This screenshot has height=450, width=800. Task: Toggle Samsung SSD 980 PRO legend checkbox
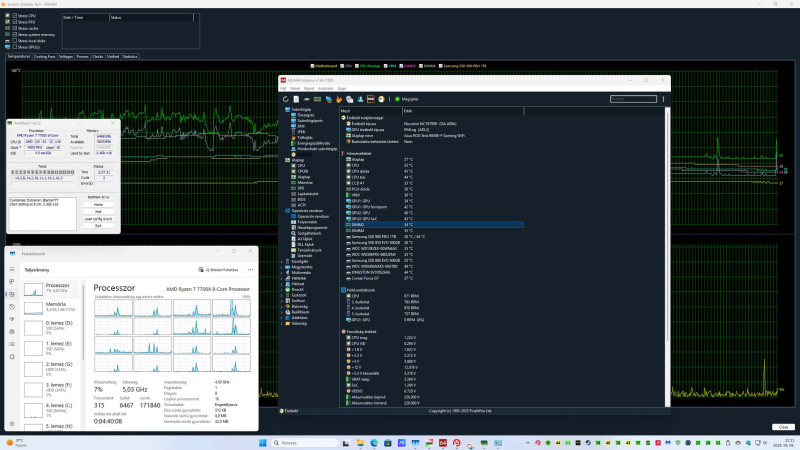coord(441,66)
